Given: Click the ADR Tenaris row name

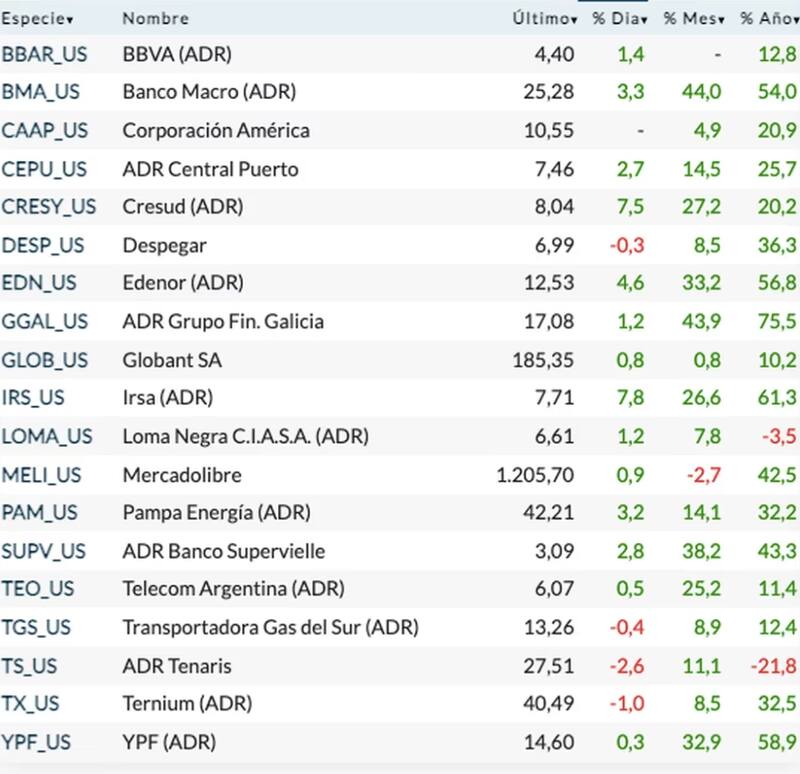Looking at the screenshot, I should 177,666.
